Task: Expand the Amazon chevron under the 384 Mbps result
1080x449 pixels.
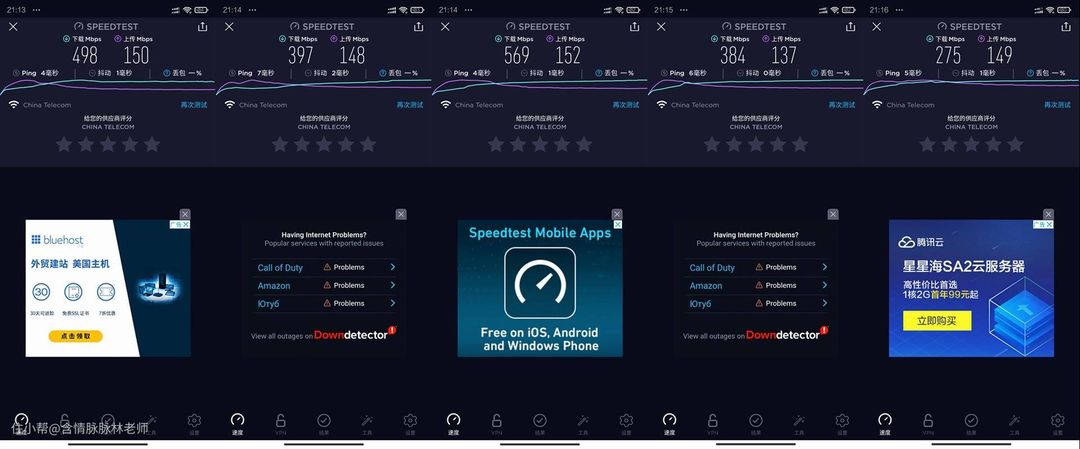Action: (x=824, y=285)
